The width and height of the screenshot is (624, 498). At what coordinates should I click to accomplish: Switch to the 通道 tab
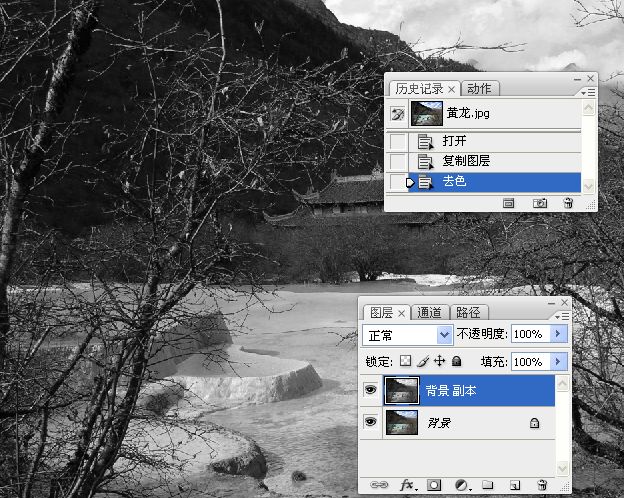pyautogui.click(x=429, y=312)
